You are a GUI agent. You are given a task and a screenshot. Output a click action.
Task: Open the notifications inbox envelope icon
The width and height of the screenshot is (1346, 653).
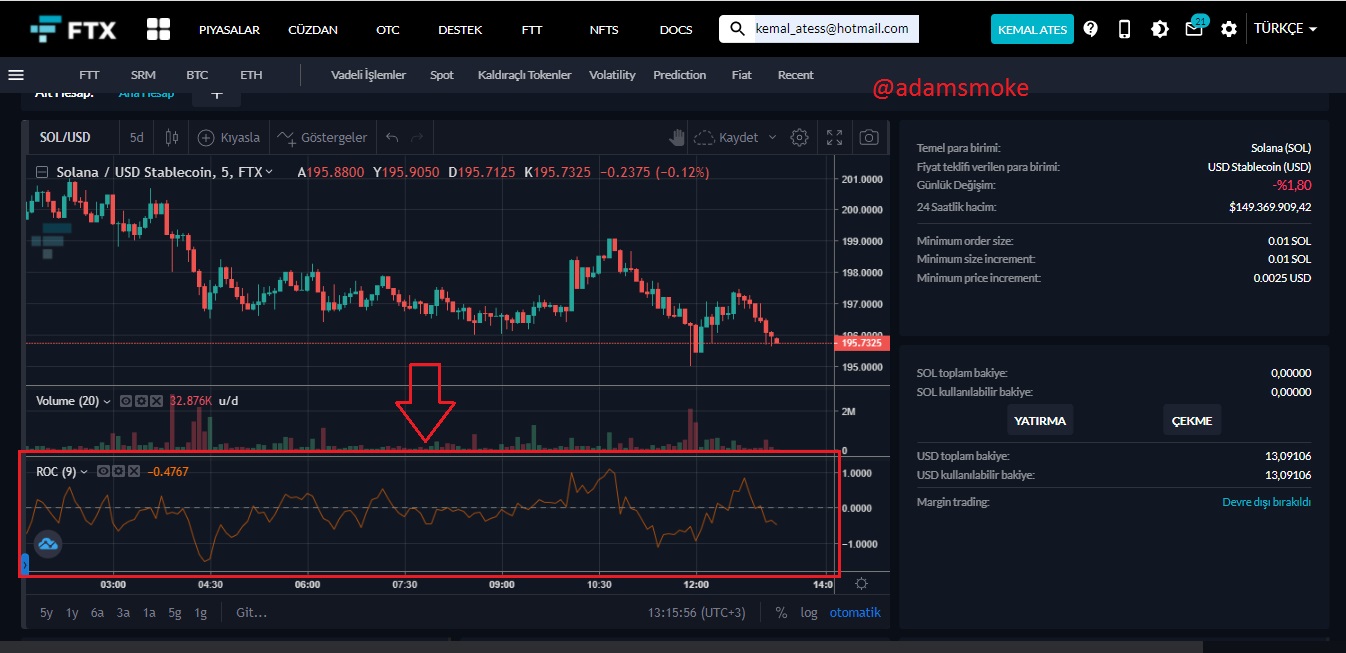pos(1194,28)
